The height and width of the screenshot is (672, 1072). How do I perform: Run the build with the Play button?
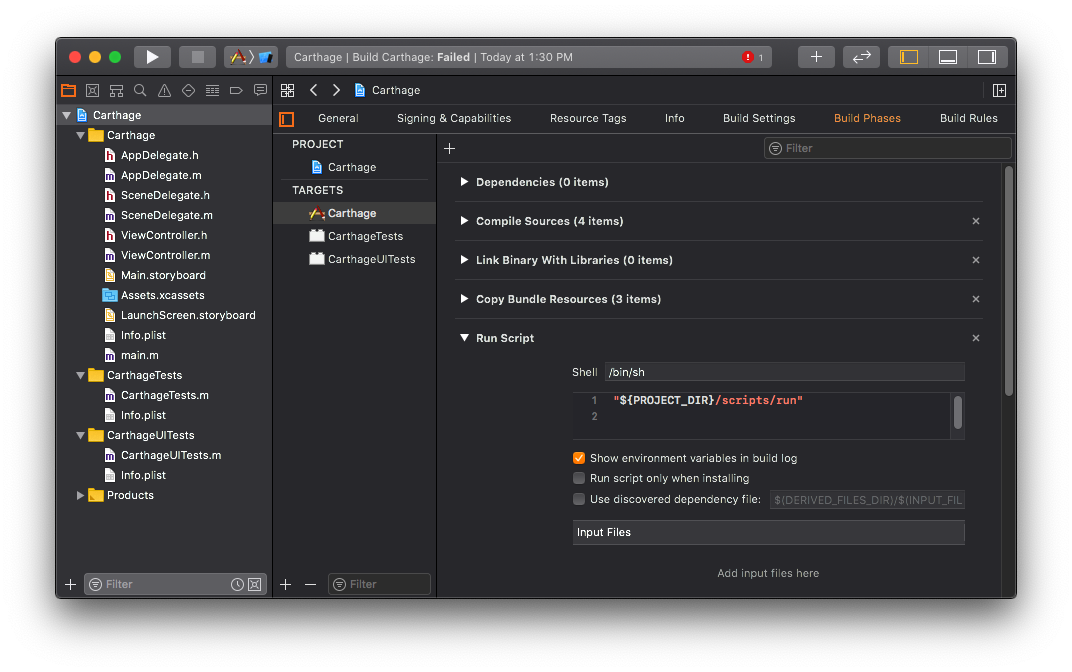(152, 57)
